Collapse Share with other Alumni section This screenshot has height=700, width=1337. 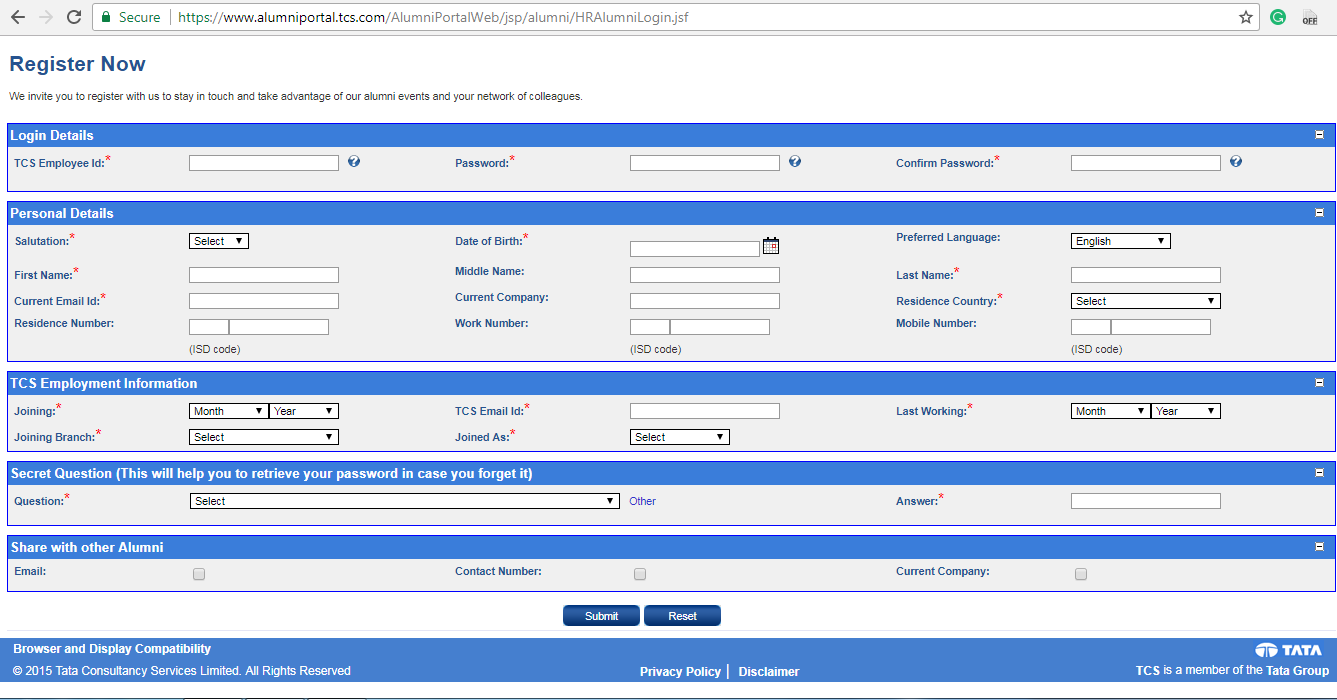(1319, 547)
